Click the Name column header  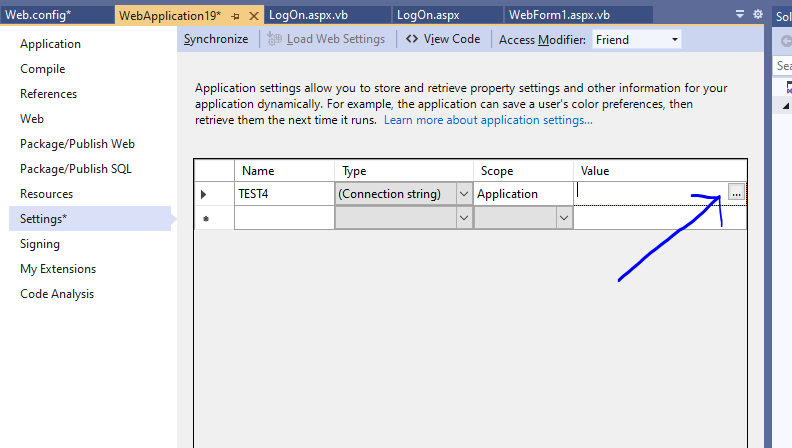(284, 171)
